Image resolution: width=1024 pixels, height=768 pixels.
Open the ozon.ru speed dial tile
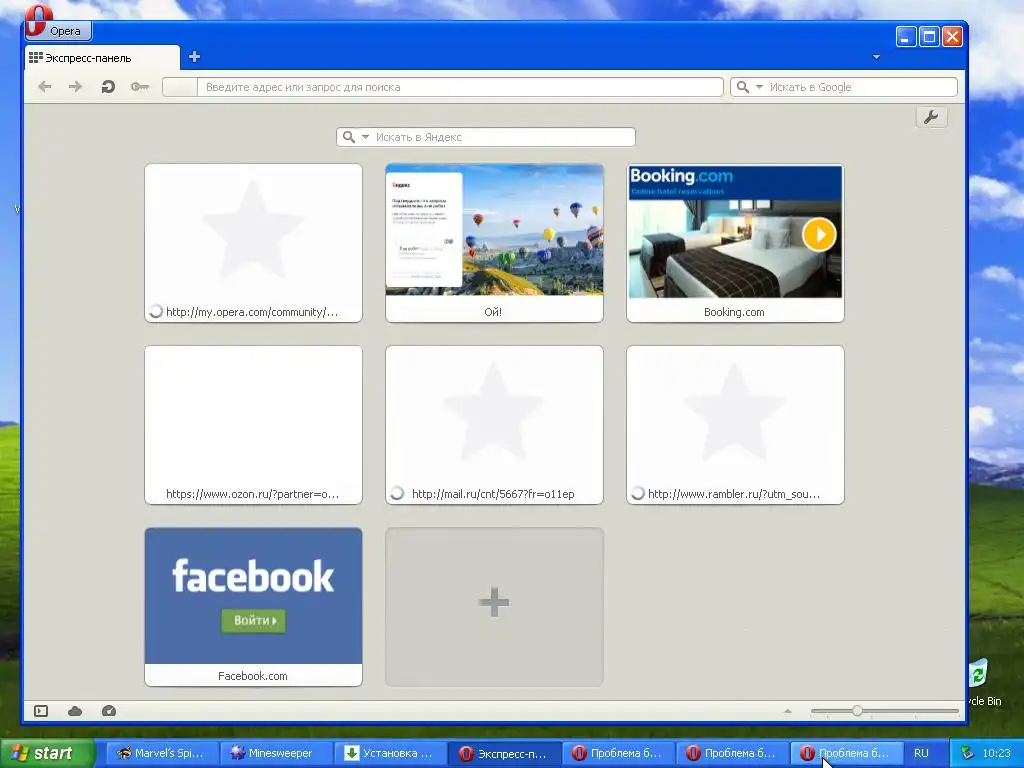[x=253, y=425]
